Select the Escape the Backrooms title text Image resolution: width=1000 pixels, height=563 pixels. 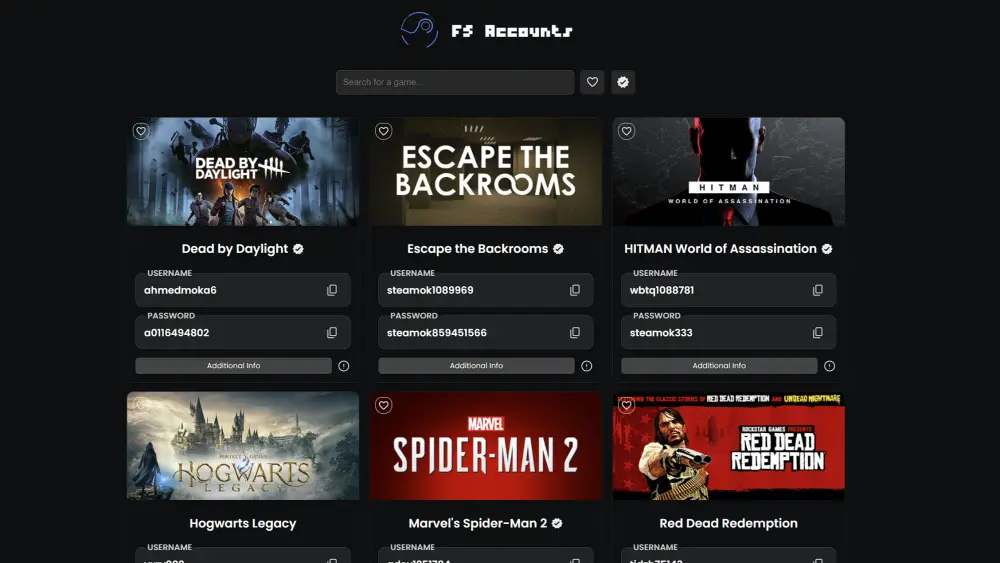pyautogui.click(x=478, y=249)
